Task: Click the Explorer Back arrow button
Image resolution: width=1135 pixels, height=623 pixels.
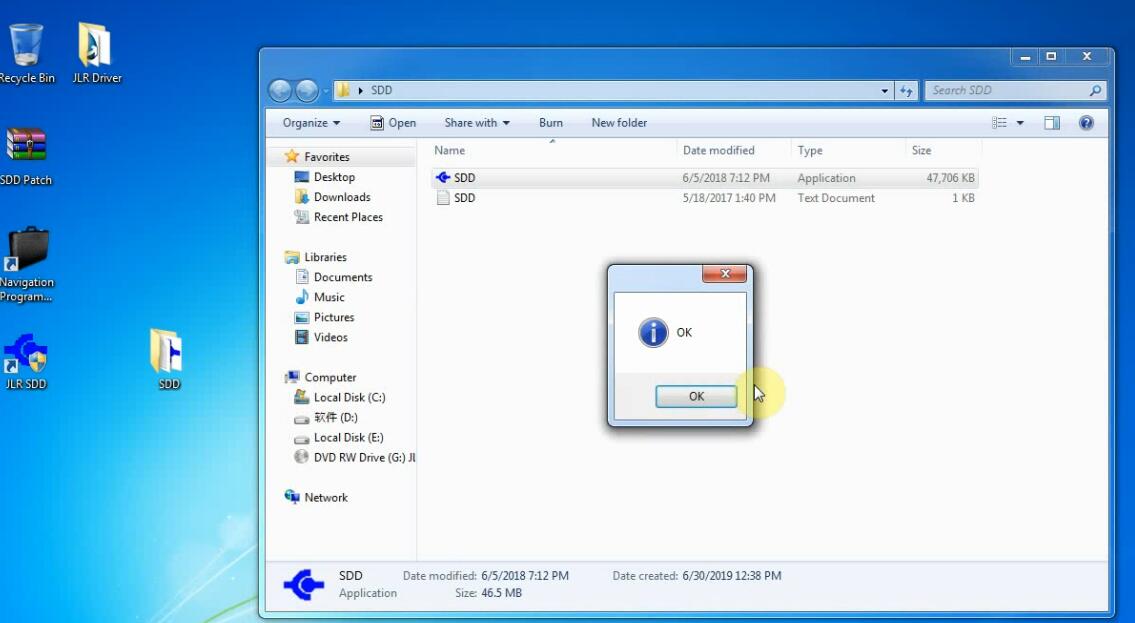Action: point(280,90)
